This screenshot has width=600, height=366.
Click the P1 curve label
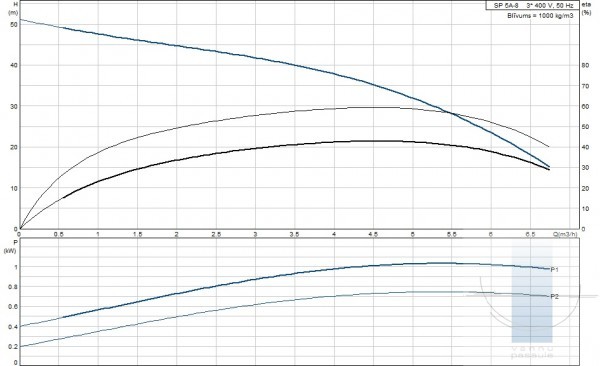pyautogui.click(x=554, y=270)
